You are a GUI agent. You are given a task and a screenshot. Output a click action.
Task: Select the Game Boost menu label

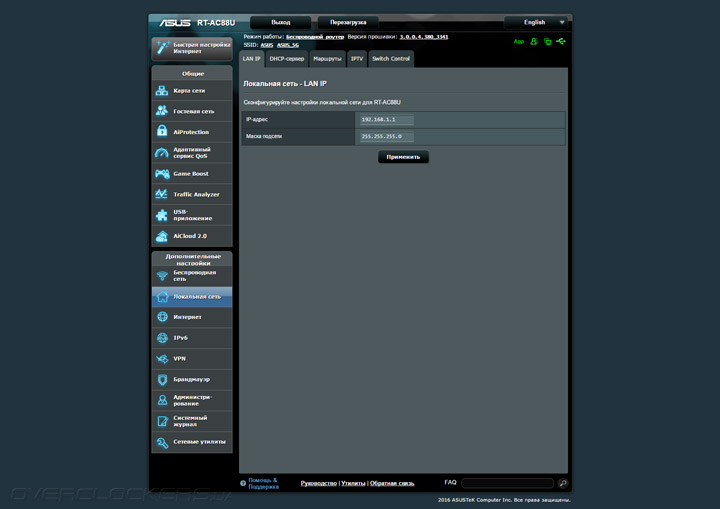pyautogui.click(x=191, y=174)
